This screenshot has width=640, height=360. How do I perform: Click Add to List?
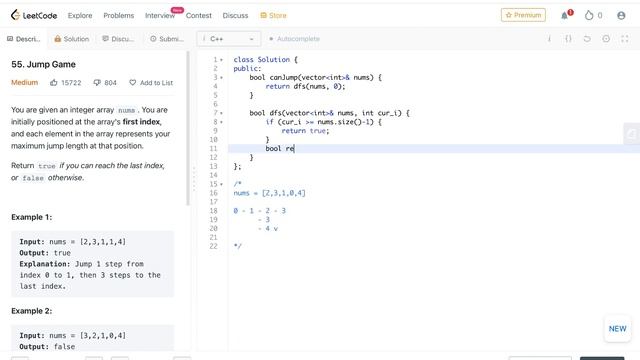[151, 82]
